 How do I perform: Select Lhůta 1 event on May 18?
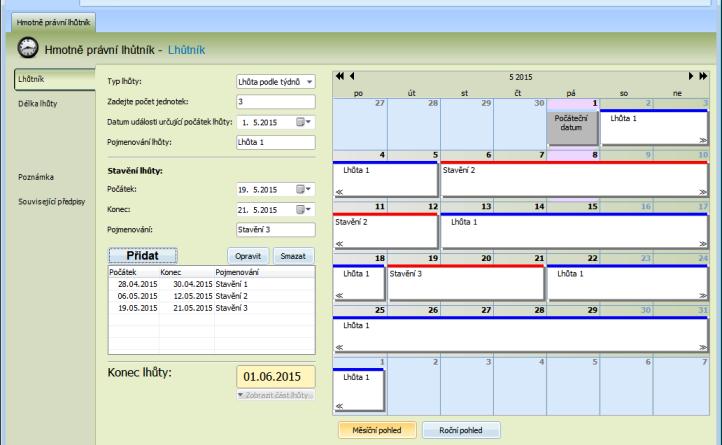pyautogui.click(x=359, y=283)
